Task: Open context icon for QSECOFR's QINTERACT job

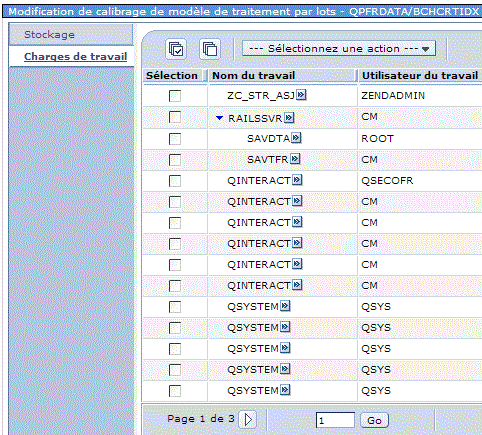Action: [x=297, y=180]
